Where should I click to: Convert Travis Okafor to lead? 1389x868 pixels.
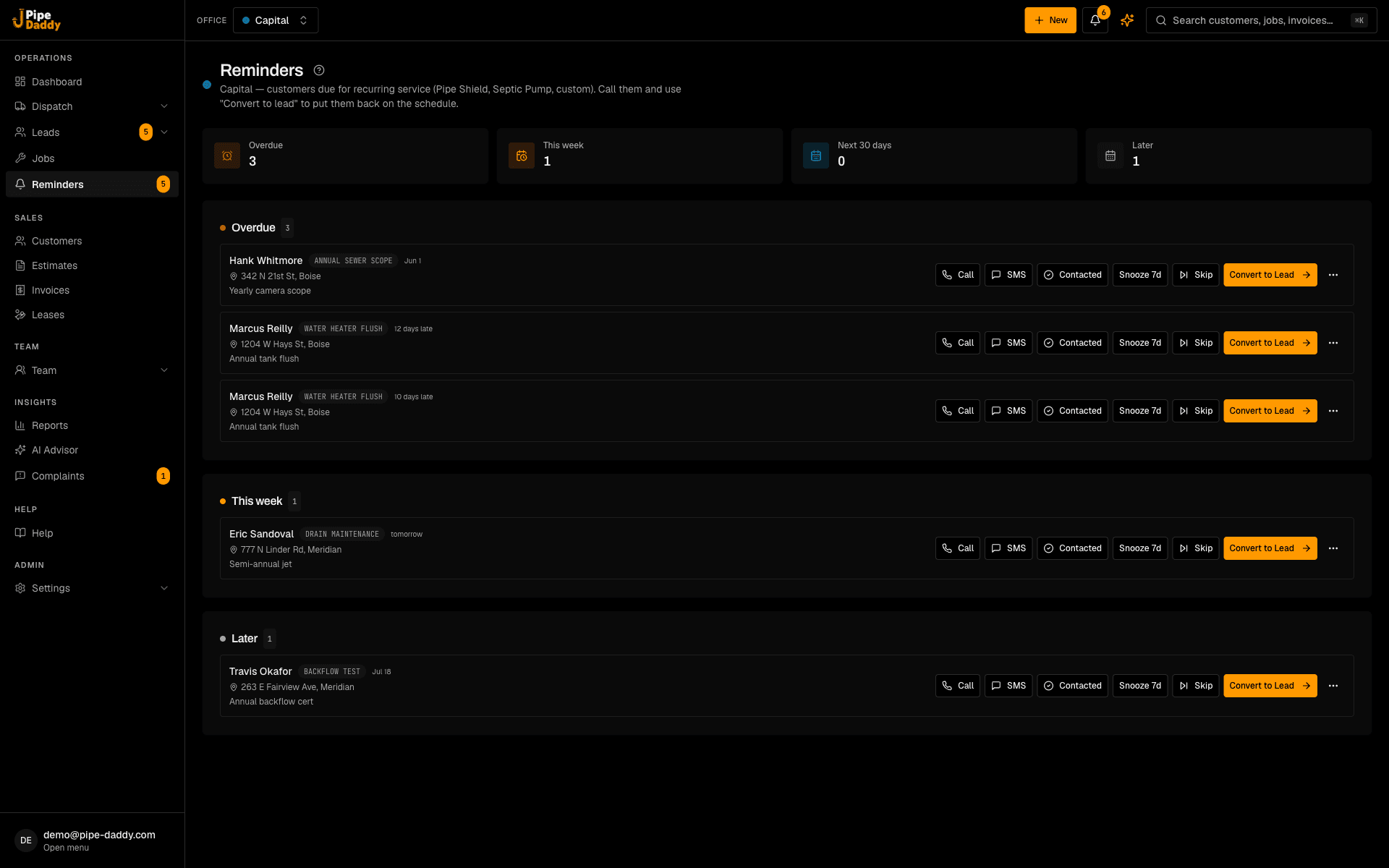(1270, 686)
